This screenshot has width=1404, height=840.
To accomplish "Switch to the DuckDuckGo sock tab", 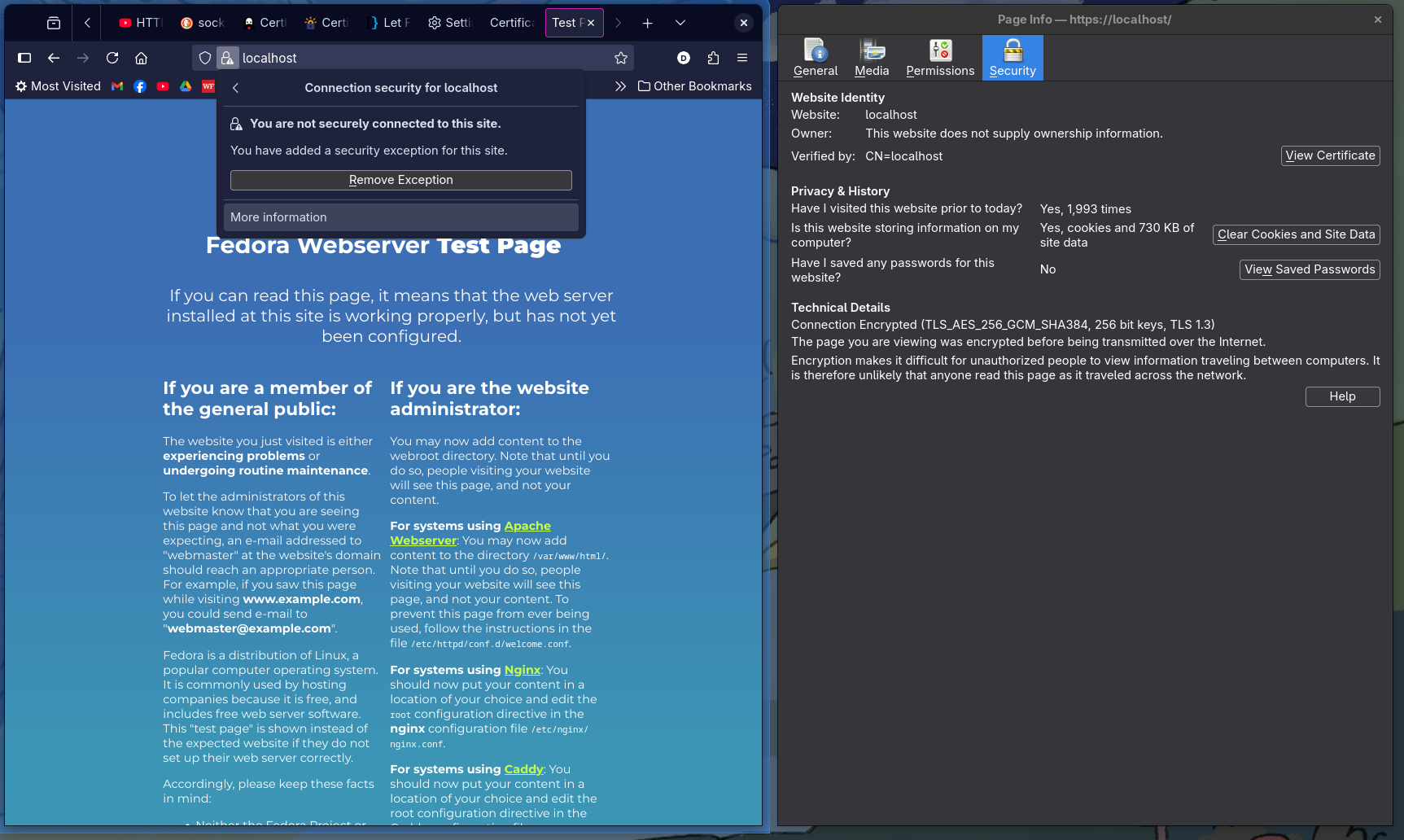I will coord(203,23).
